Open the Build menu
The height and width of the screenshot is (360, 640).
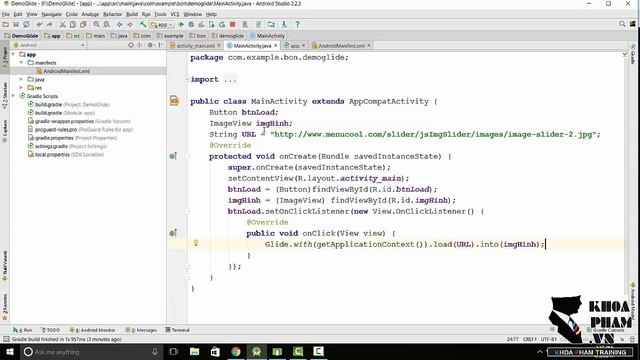(x=132, y=14)
